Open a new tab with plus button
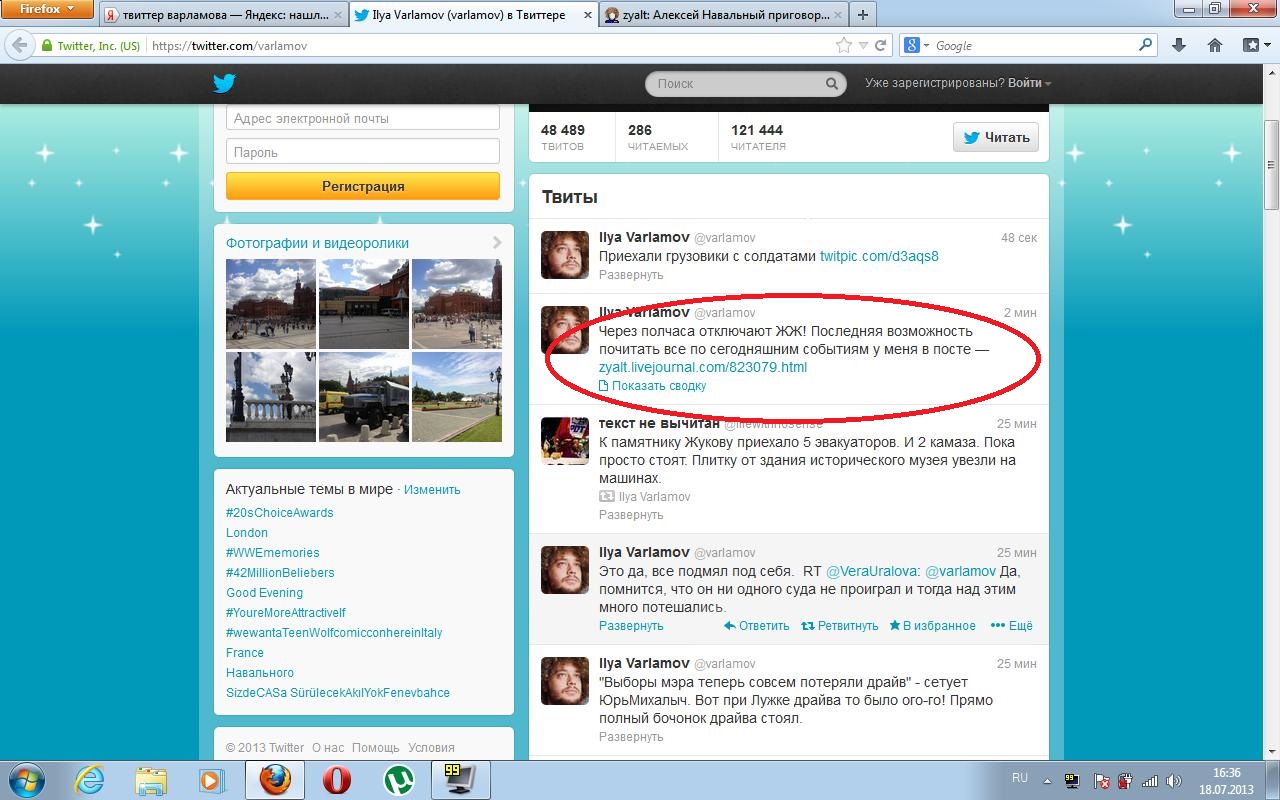1280x800 pixels. tap(862, 14)
